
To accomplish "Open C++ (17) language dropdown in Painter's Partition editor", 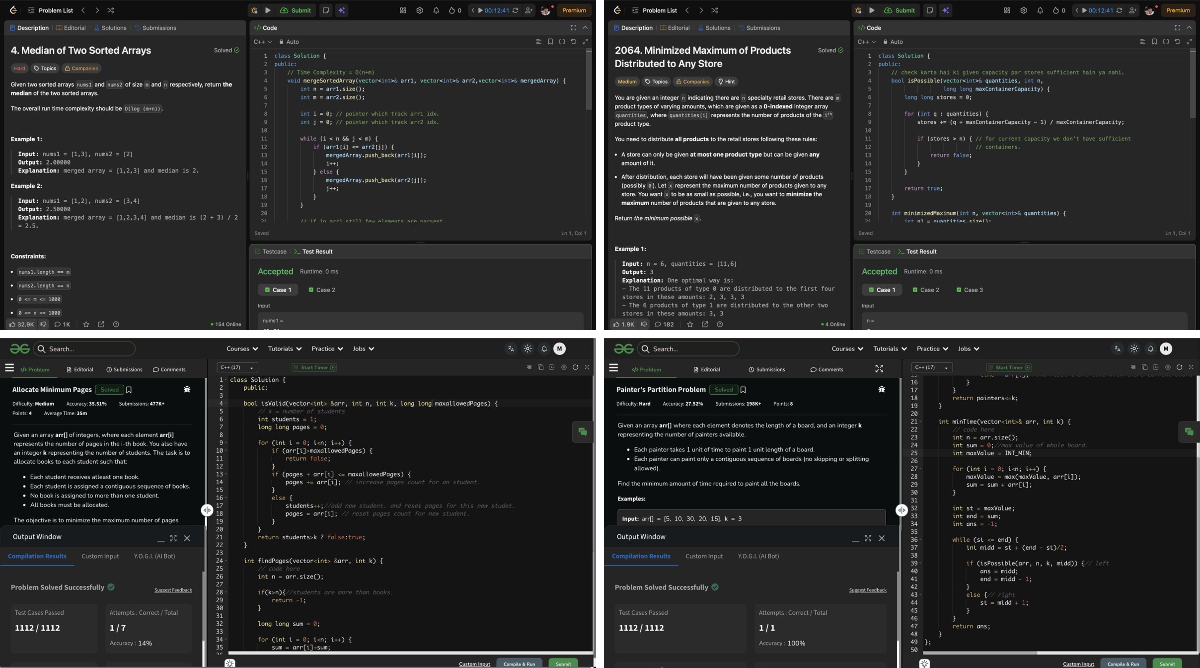I will [930, 368].
